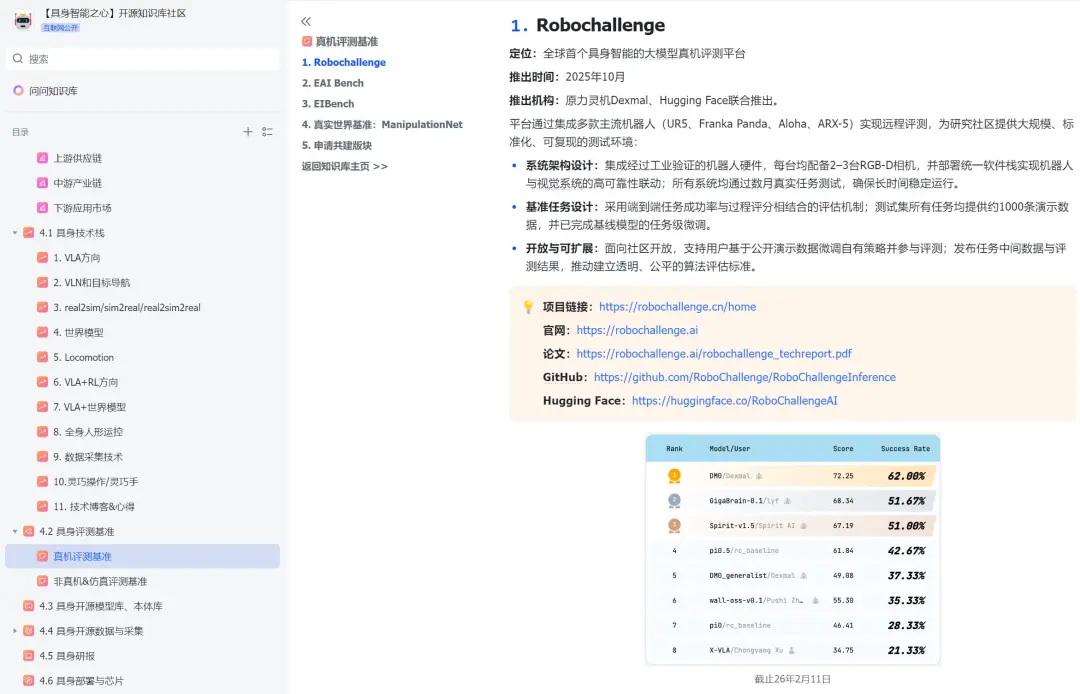Open 3. real2sim/sim2real/real2sim2real page
This screenshot has width=1080, height=694.
click(127, 307)
